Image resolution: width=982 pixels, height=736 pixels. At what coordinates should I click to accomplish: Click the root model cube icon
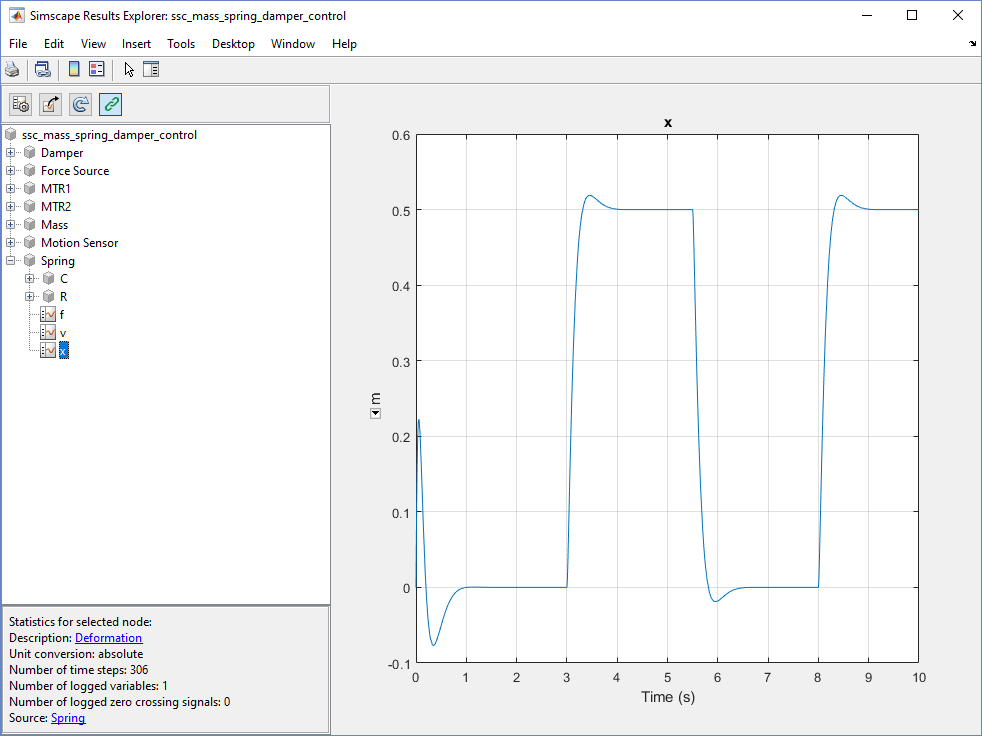[x=11, y=135]
